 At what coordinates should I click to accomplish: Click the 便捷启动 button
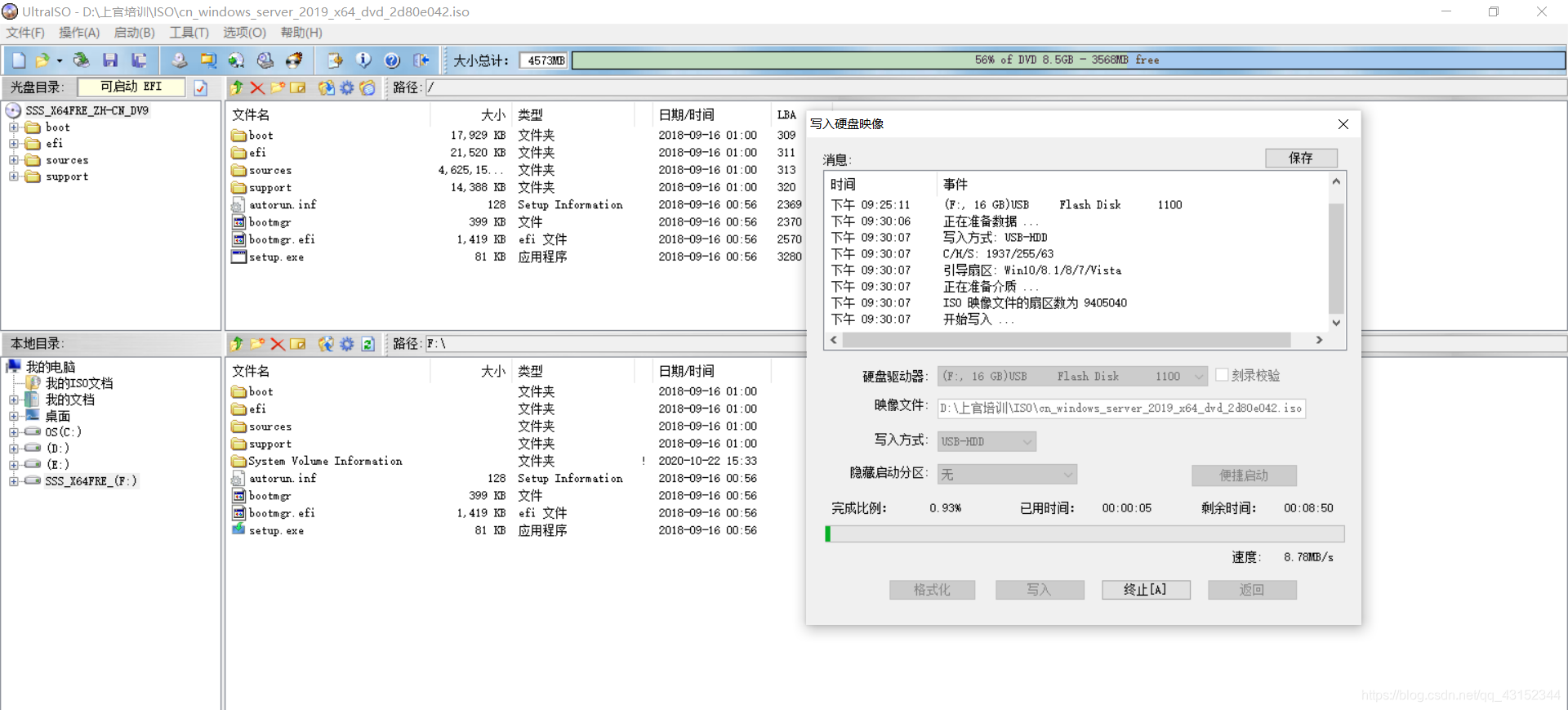tap(1244, 476)
